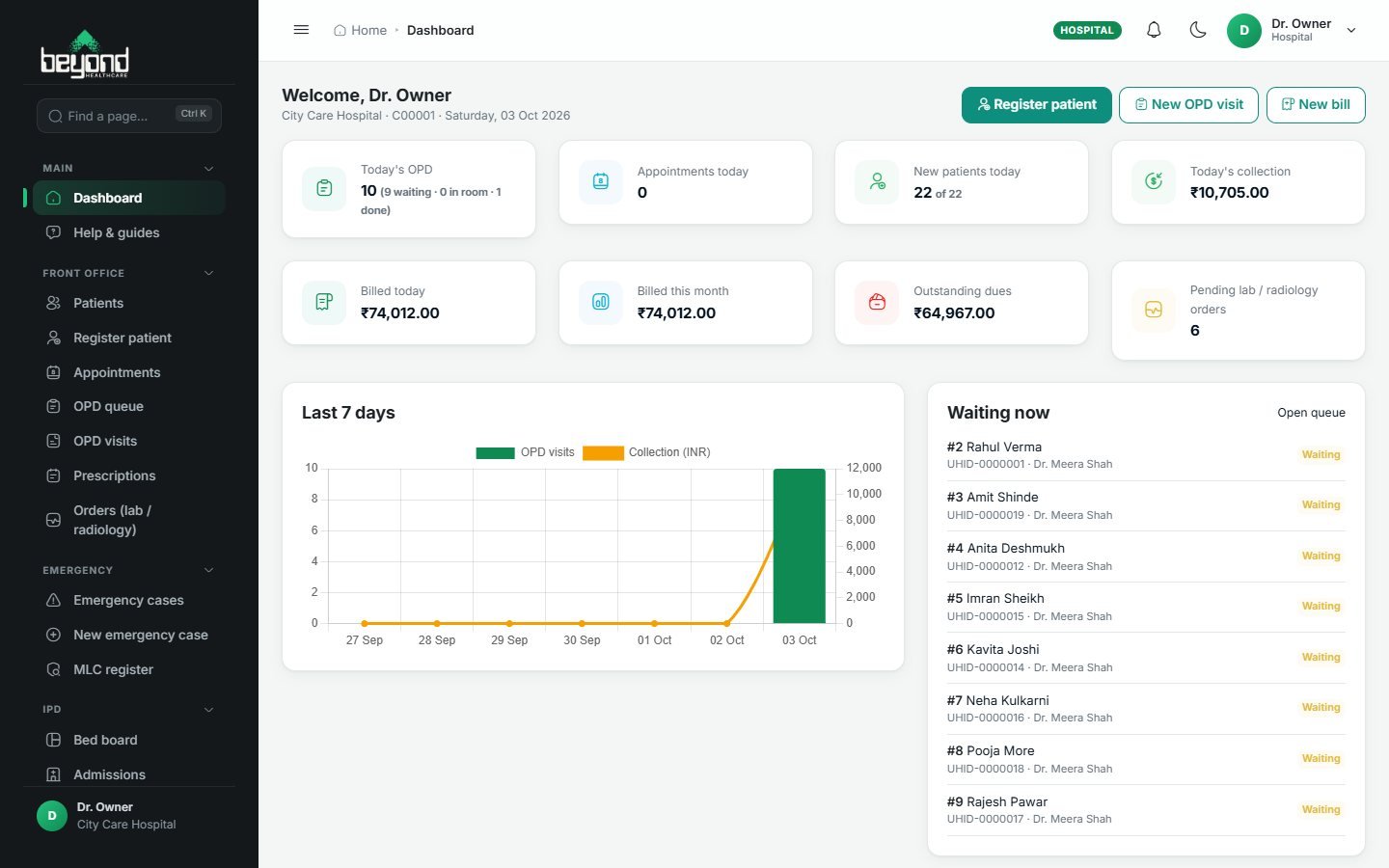Collapse the EMERGENCY sidebar section
The image size is (1389, 868).
pyautogui.click(x=208, y=570)
